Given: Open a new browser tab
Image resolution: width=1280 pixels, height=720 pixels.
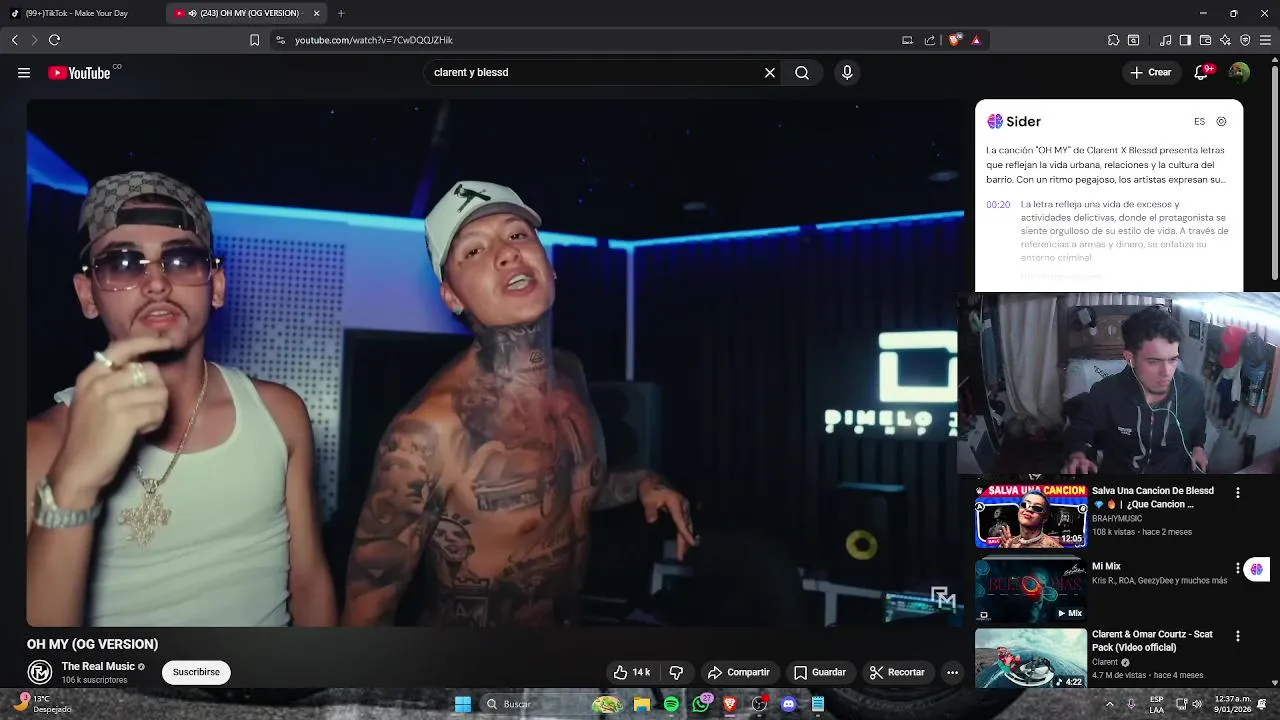Looking at the screenshot, I should tap(341, 13).
